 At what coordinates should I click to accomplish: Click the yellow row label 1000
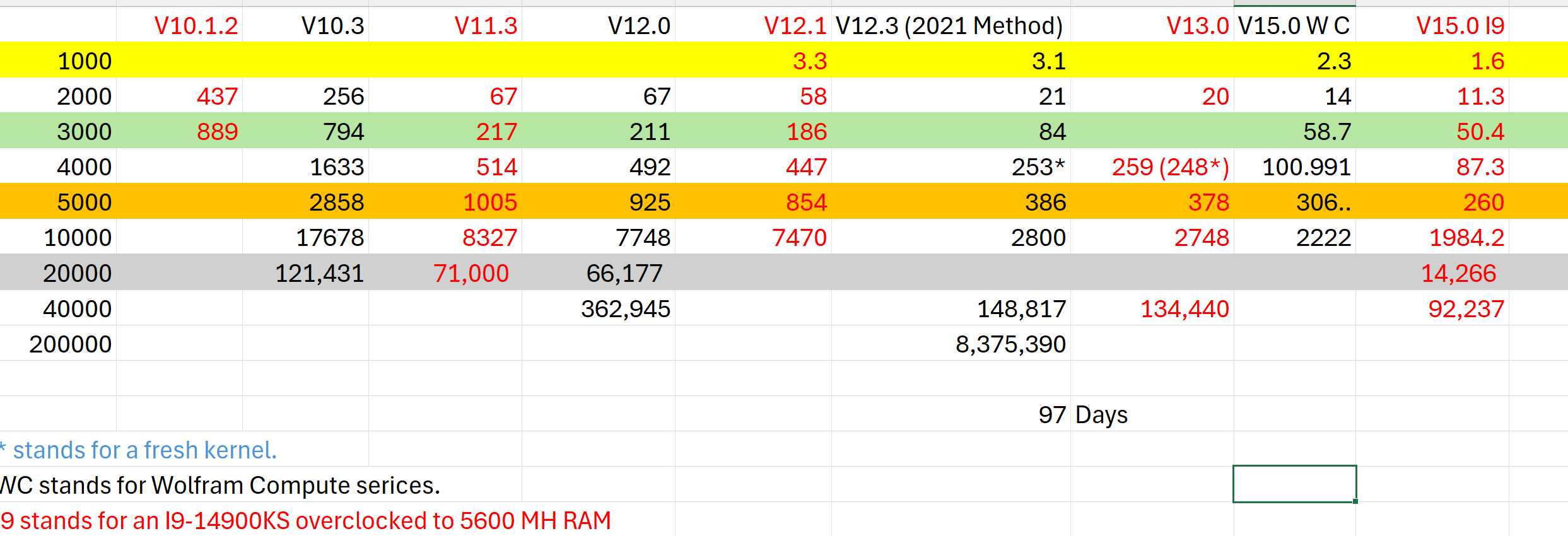coord(58,61)
